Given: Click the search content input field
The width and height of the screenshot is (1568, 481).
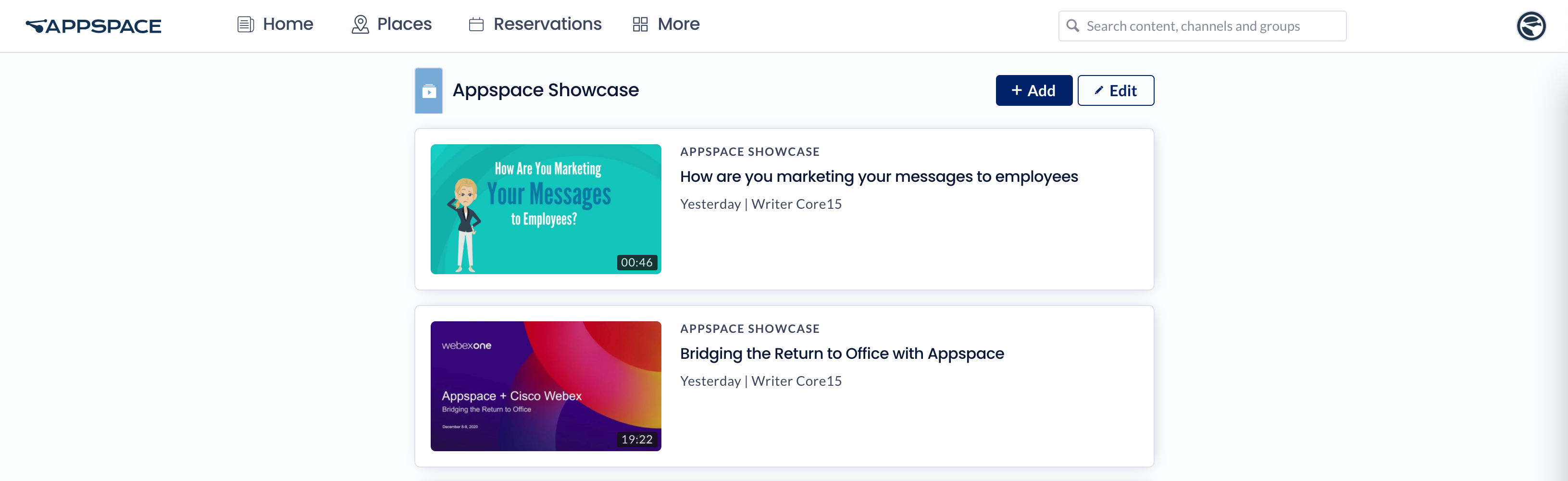Looking at the screenshot, I should [1202, 25].
